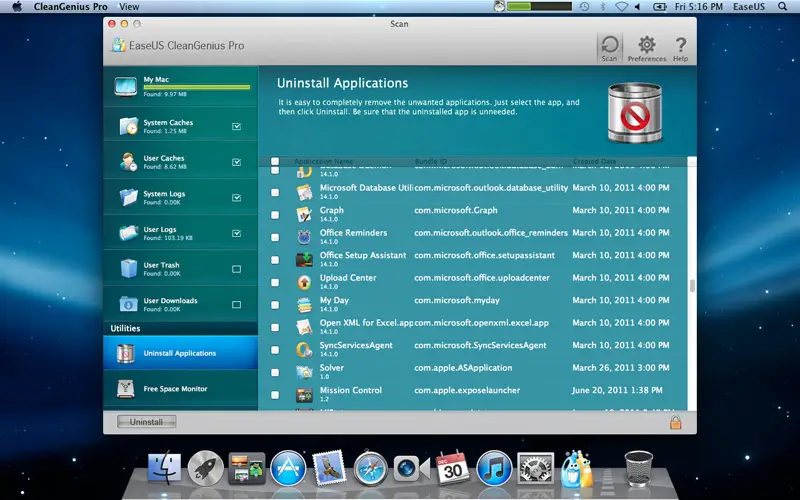Open Spotlight search magnifier

tap(782, 7)
